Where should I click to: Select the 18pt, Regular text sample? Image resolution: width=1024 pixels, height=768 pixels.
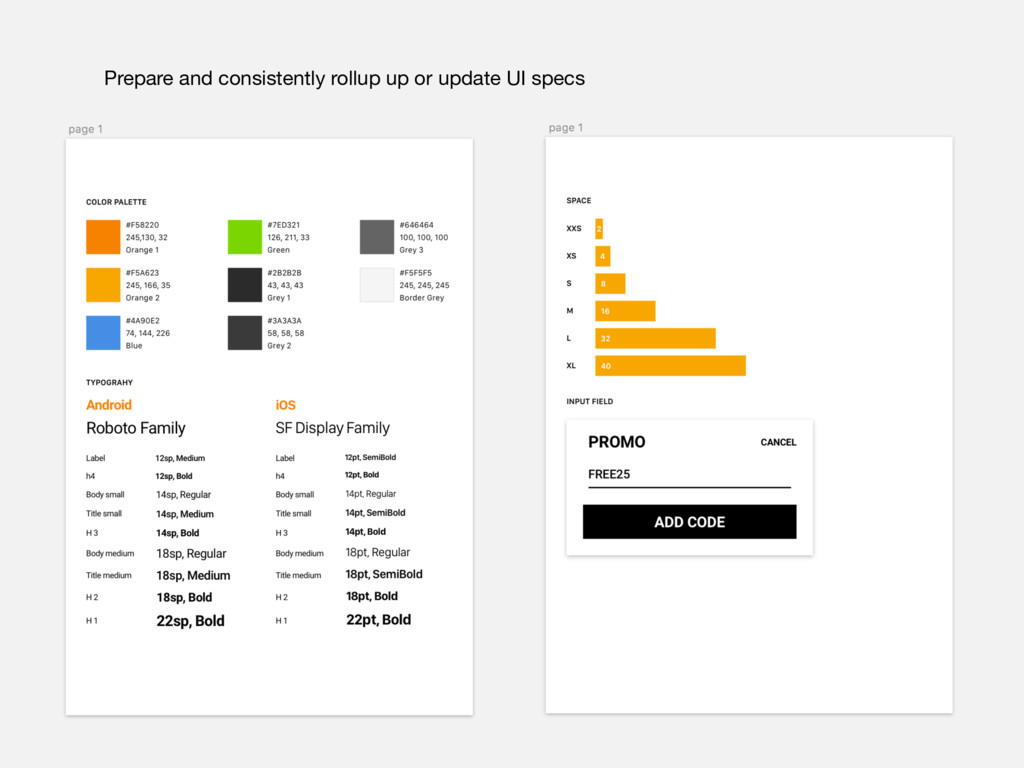377,552
